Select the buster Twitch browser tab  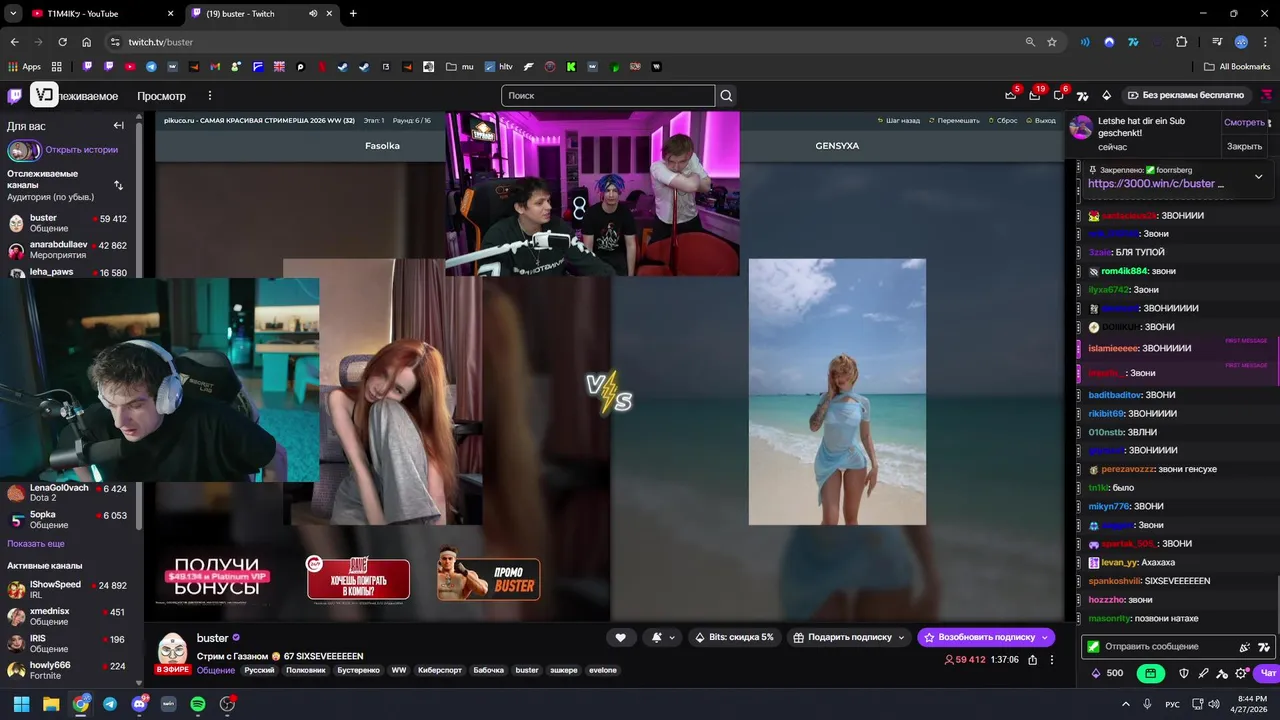coord(264,14)
